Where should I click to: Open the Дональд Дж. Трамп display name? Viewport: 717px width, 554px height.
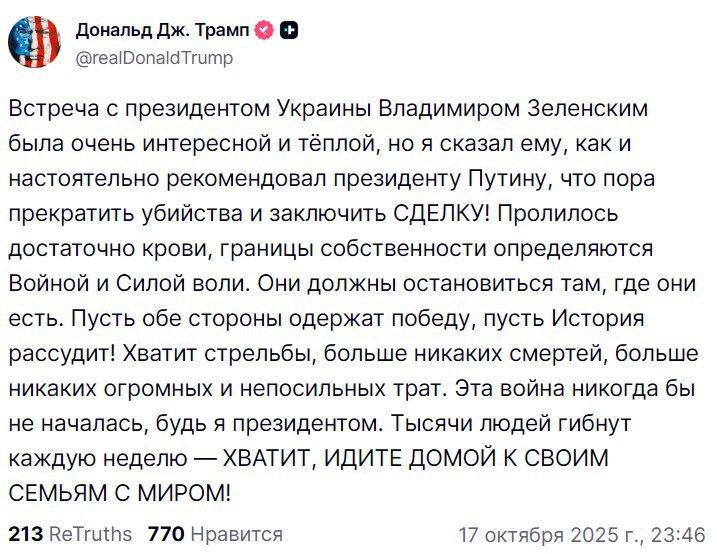[163, 32]
